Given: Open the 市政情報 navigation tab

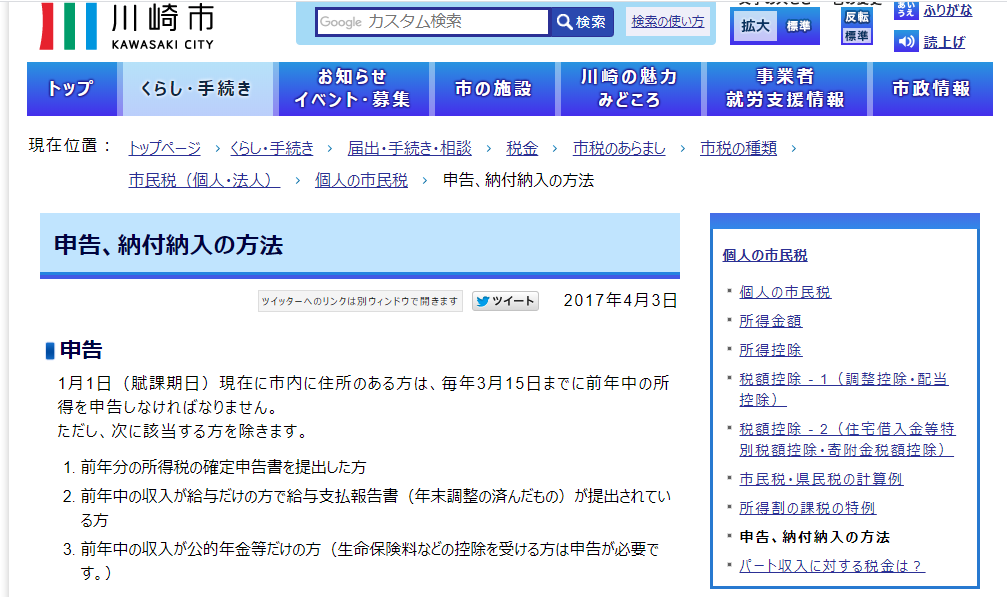Looking at the screenshot, I should pyautogui.click(x=932, y=89).
